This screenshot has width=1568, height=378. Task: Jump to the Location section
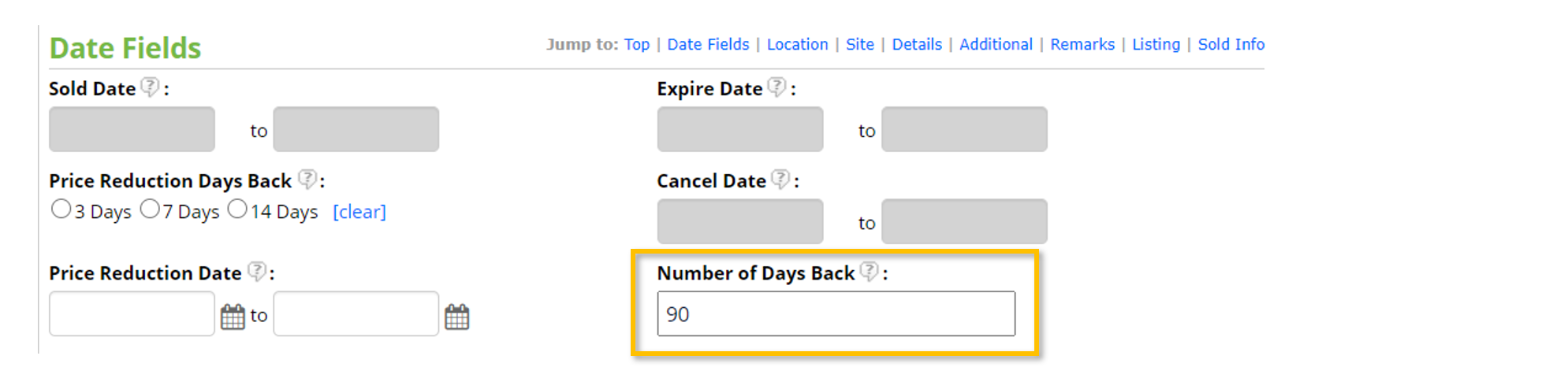(797, 45)
